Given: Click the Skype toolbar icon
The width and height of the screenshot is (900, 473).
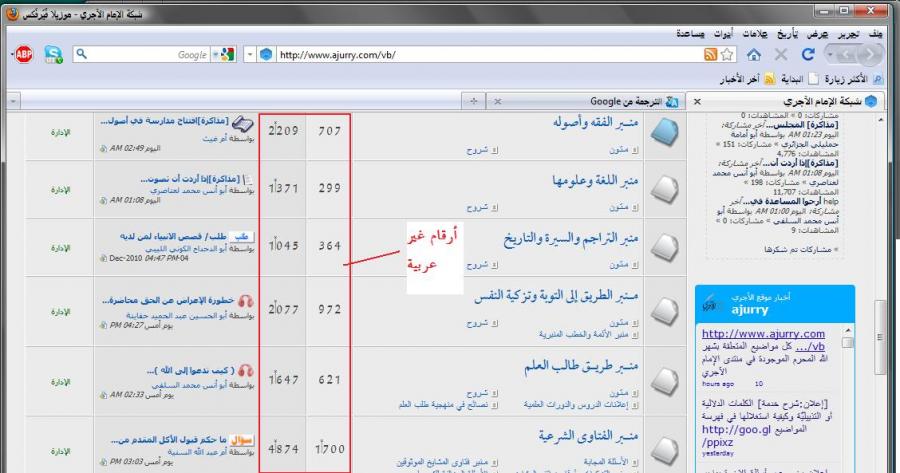Looking at the screenshot, I should pyautogui.click(x=52, y=55).
